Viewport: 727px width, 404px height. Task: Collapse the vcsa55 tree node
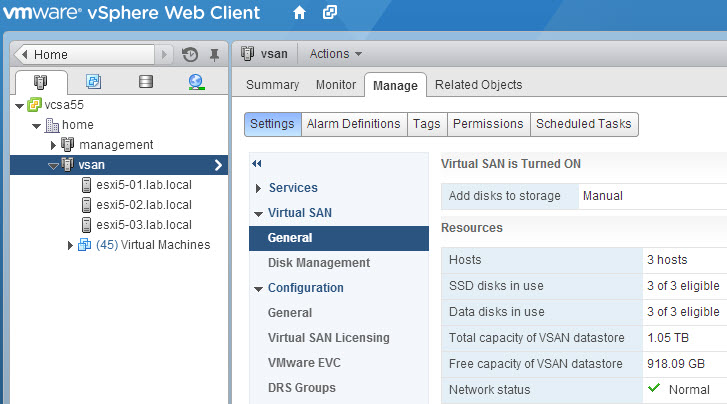tap(19, 106)
